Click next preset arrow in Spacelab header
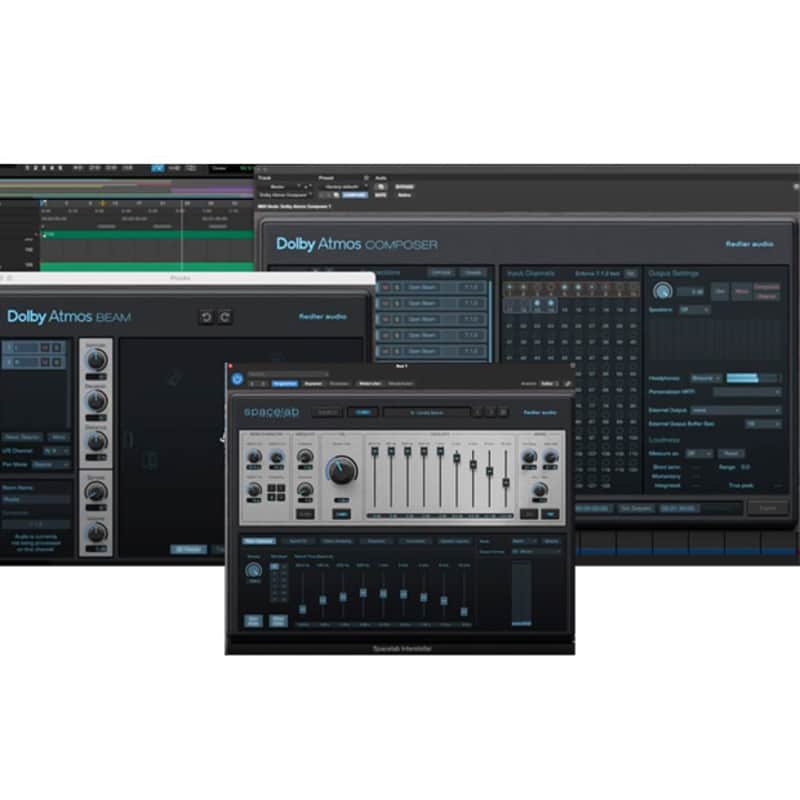Viewport: 800px width, 800px height. [491, 412]
